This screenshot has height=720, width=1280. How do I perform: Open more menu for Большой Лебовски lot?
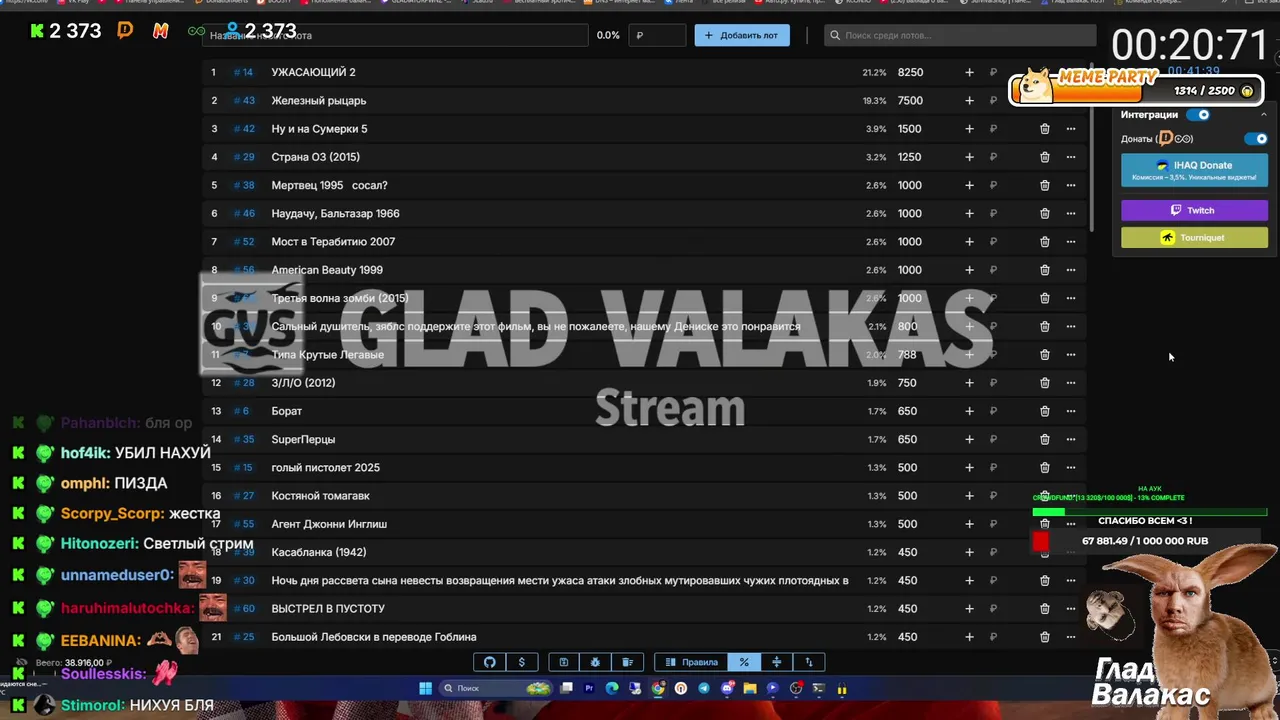1071,637
